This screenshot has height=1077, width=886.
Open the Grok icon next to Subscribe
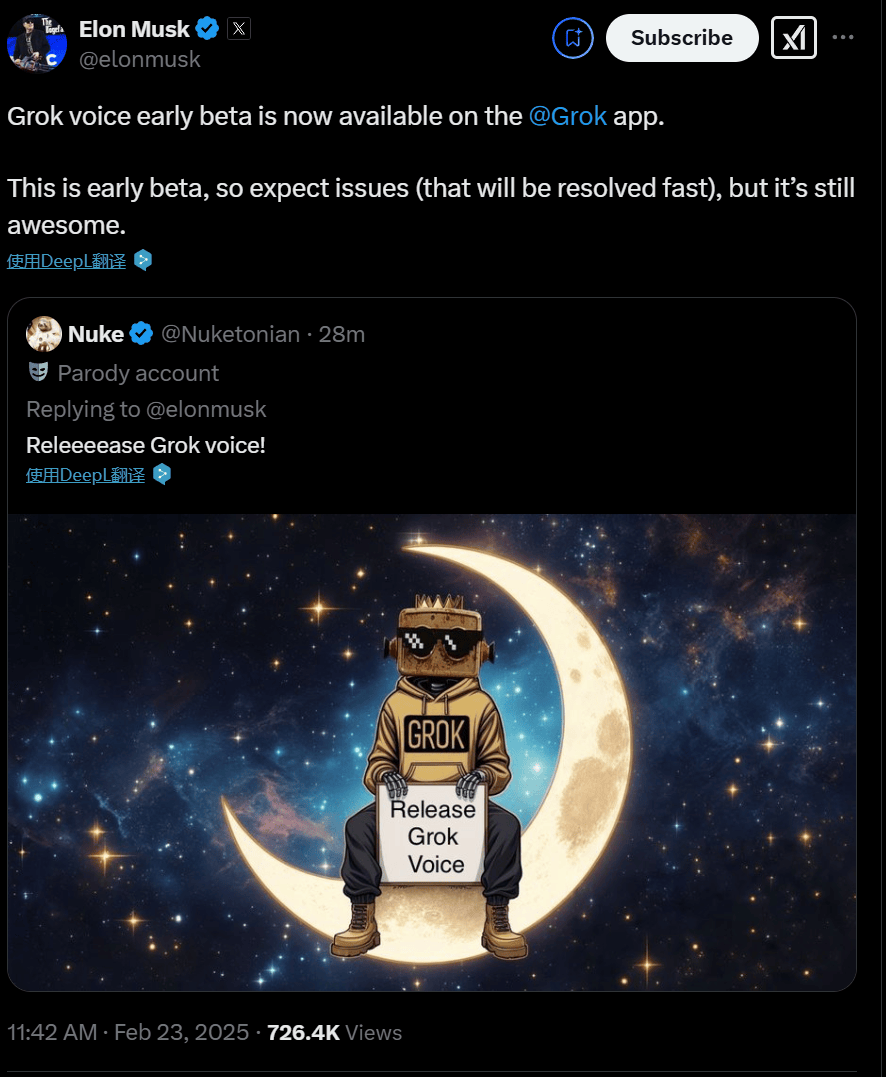click(794, 38)
